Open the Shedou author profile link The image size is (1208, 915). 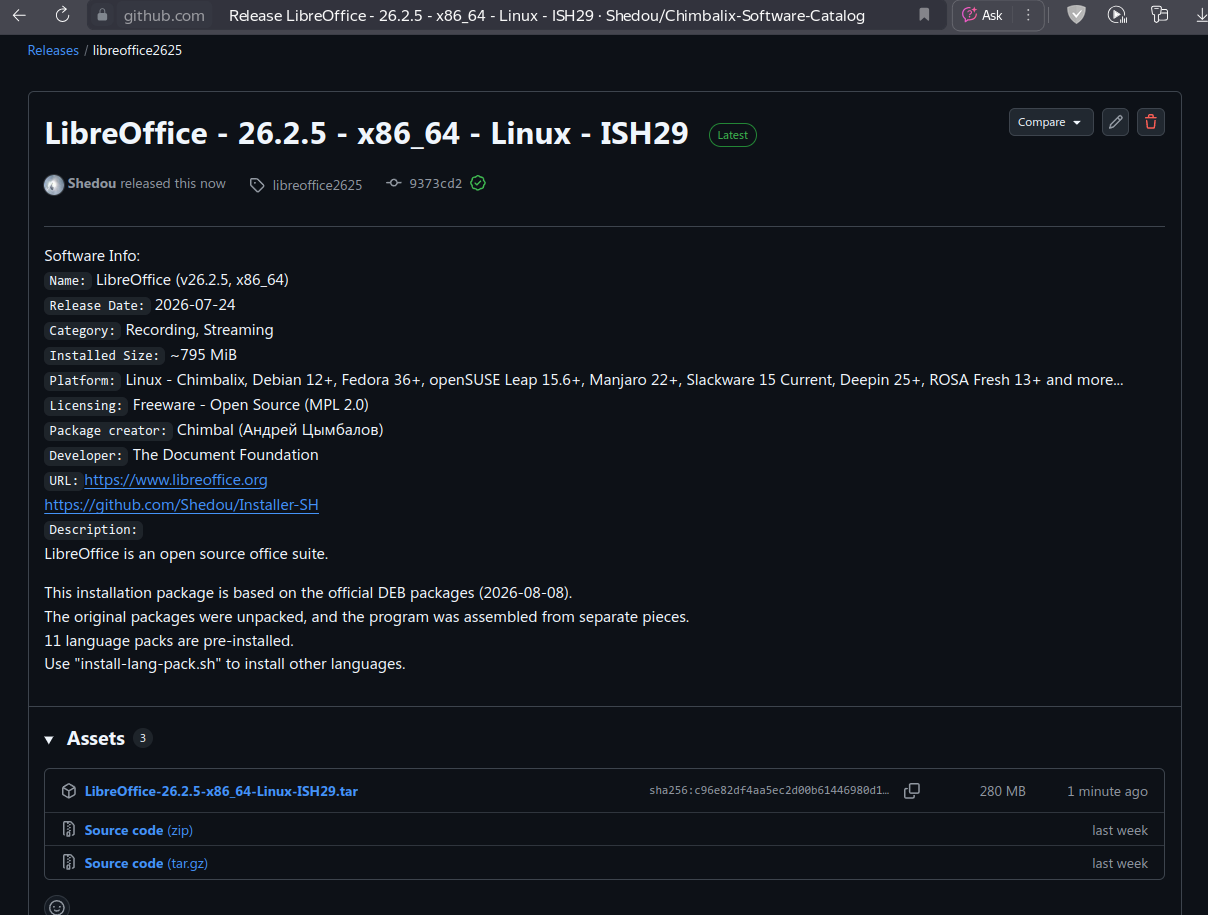(92, 184)
